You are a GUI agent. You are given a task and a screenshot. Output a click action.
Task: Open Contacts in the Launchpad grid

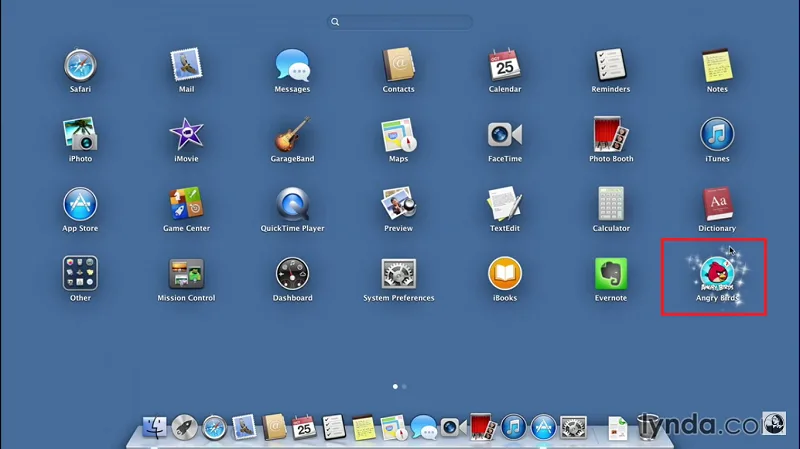398,65
